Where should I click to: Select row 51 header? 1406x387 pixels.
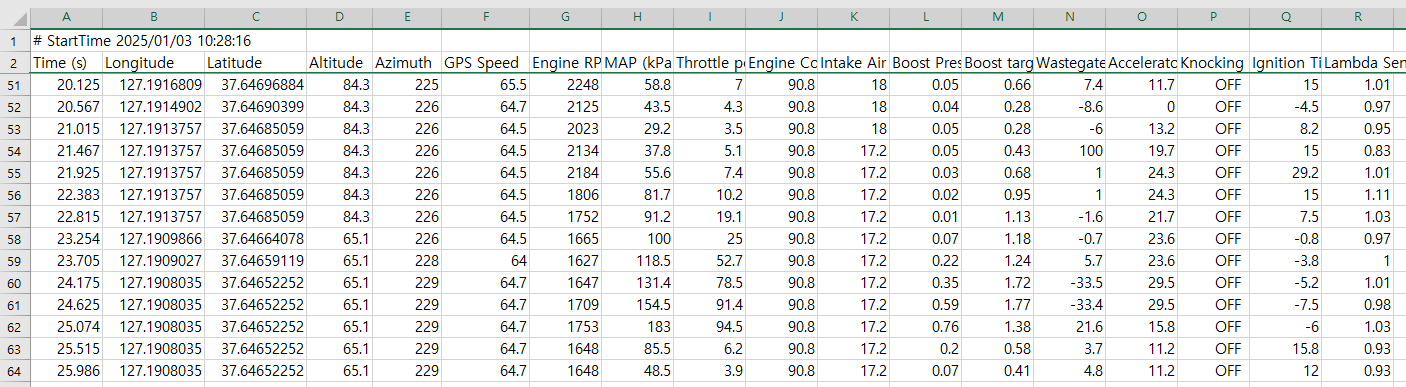tap(14, 85)
